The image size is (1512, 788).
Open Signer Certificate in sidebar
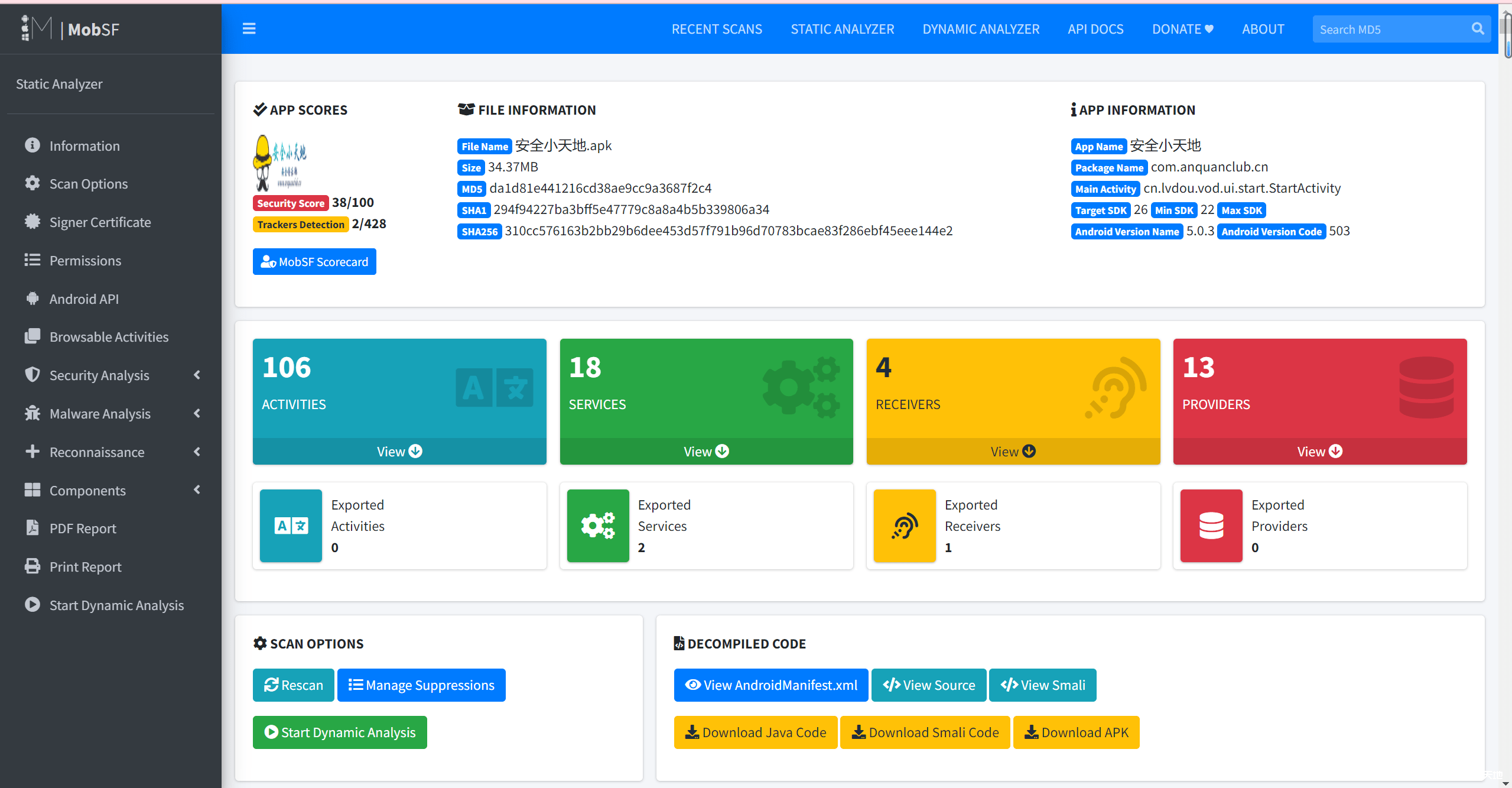[100, 222]
